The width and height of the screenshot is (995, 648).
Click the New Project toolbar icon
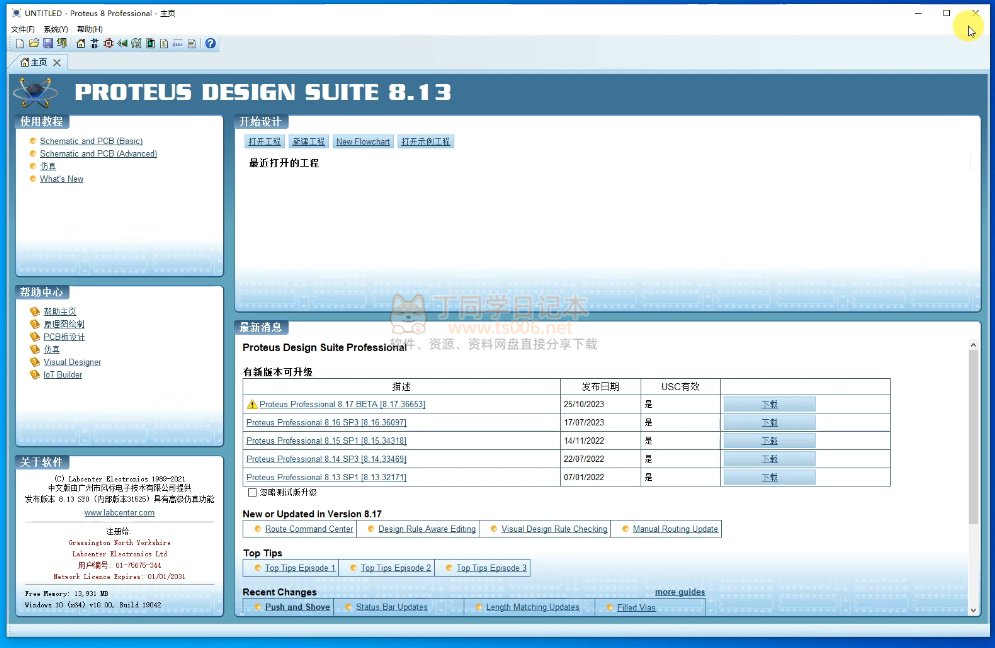(x=19, y=44)
